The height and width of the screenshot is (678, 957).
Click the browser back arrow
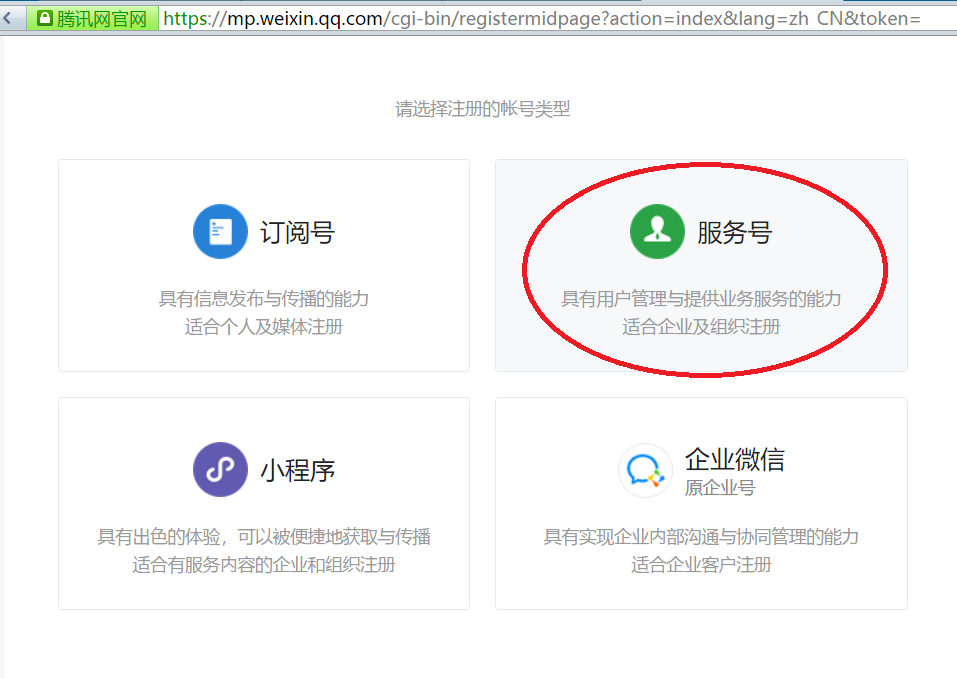(x=7, y=18)
